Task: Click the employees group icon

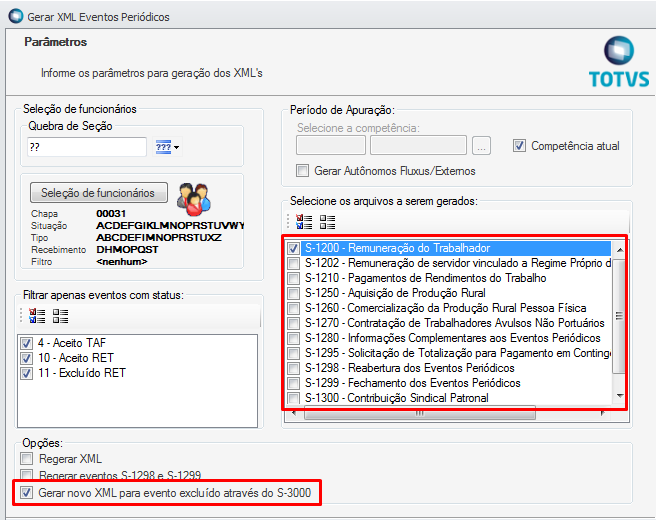Action: 193,199
